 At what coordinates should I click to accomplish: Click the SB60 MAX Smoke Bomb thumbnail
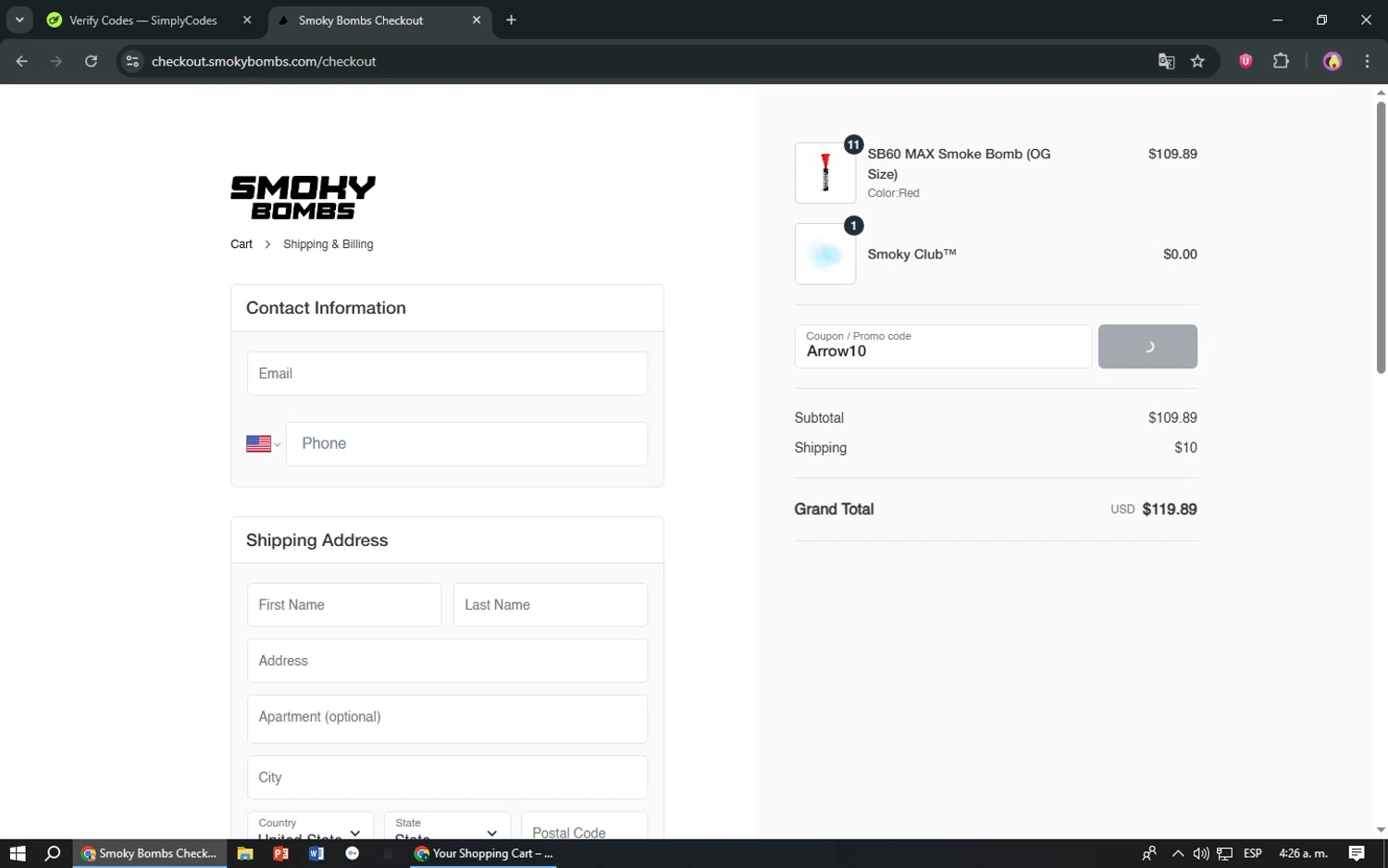click(825, 173)
